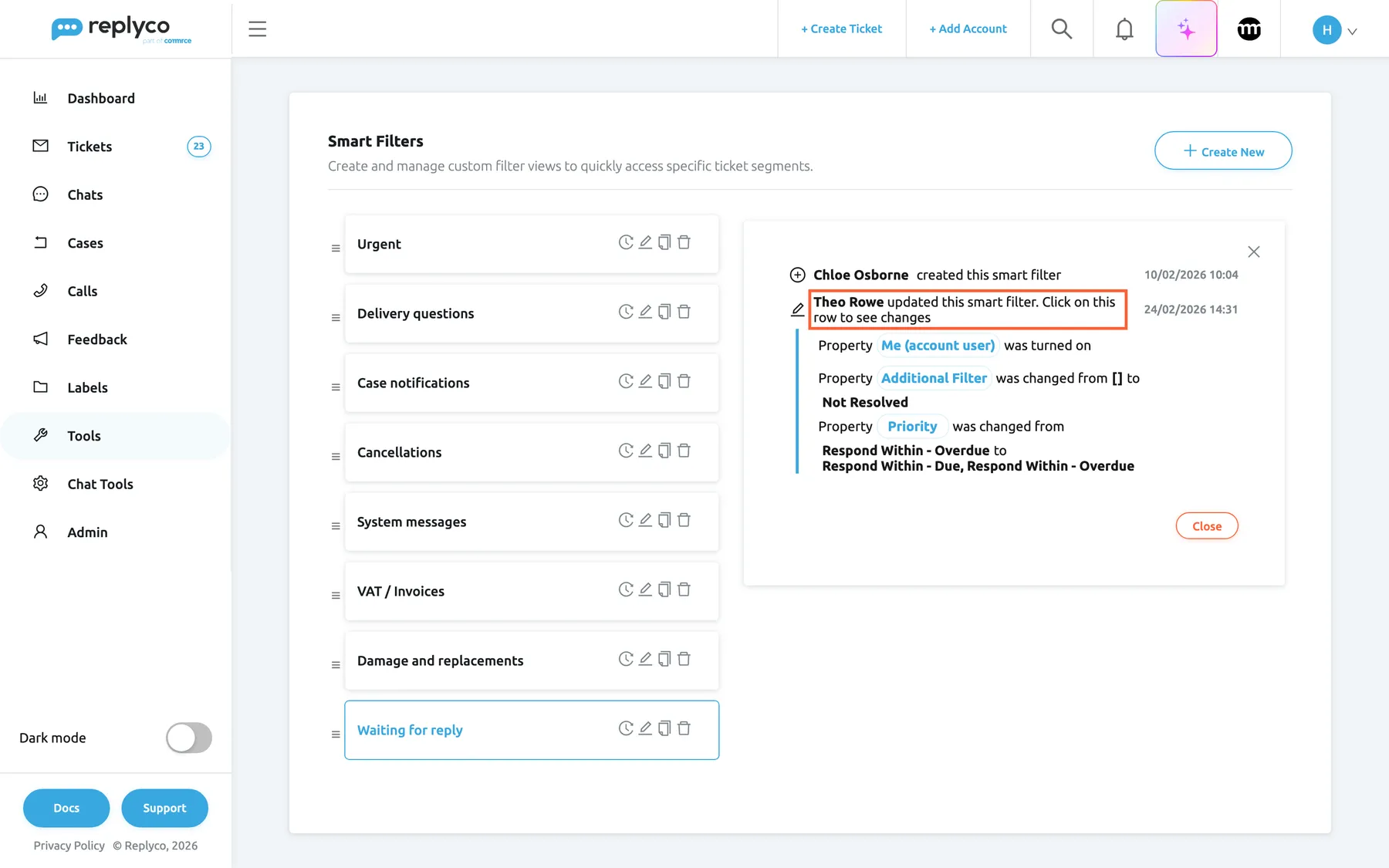Open the Support button
Screen dimensions: 1389x868
point(164,808)
